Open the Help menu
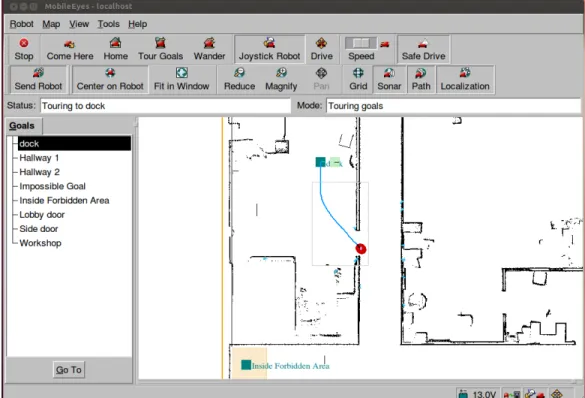The image size is (585, 398). (x=137, y=24)
